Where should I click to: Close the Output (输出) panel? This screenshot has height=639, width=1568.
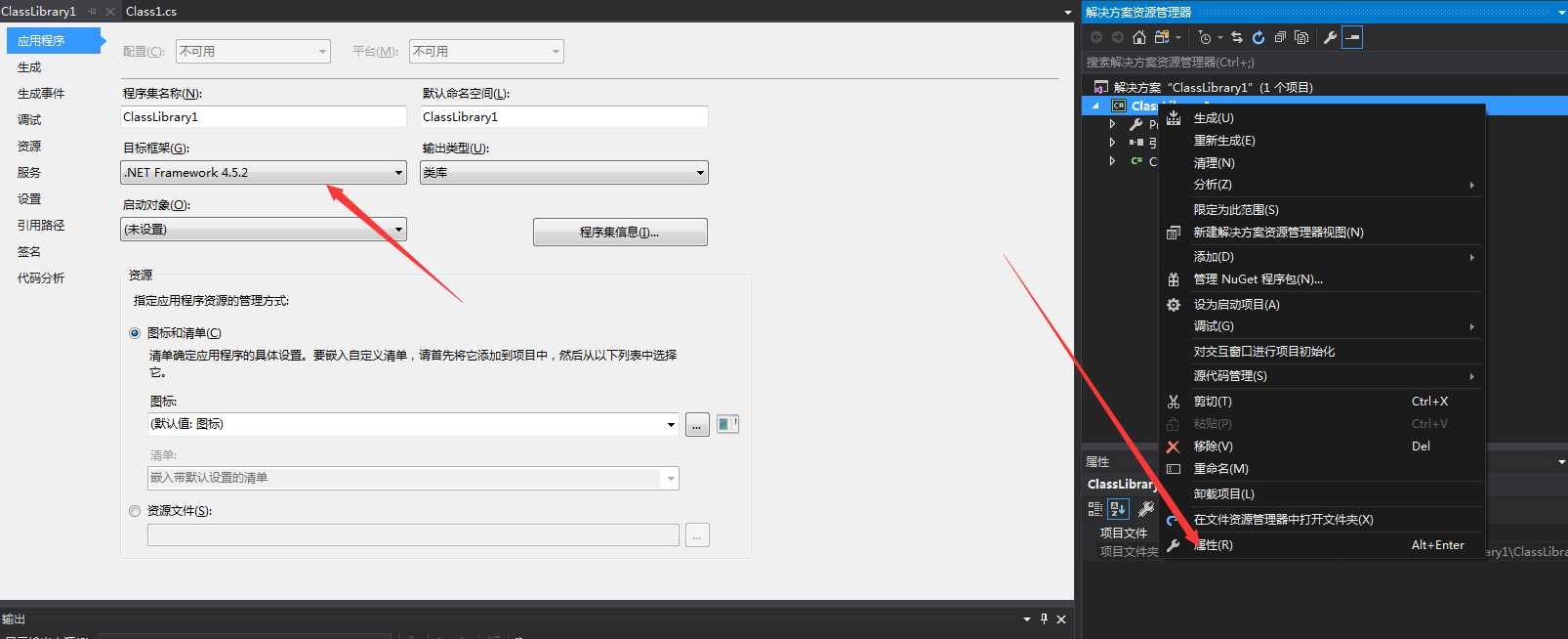[x=1061, y=618]
